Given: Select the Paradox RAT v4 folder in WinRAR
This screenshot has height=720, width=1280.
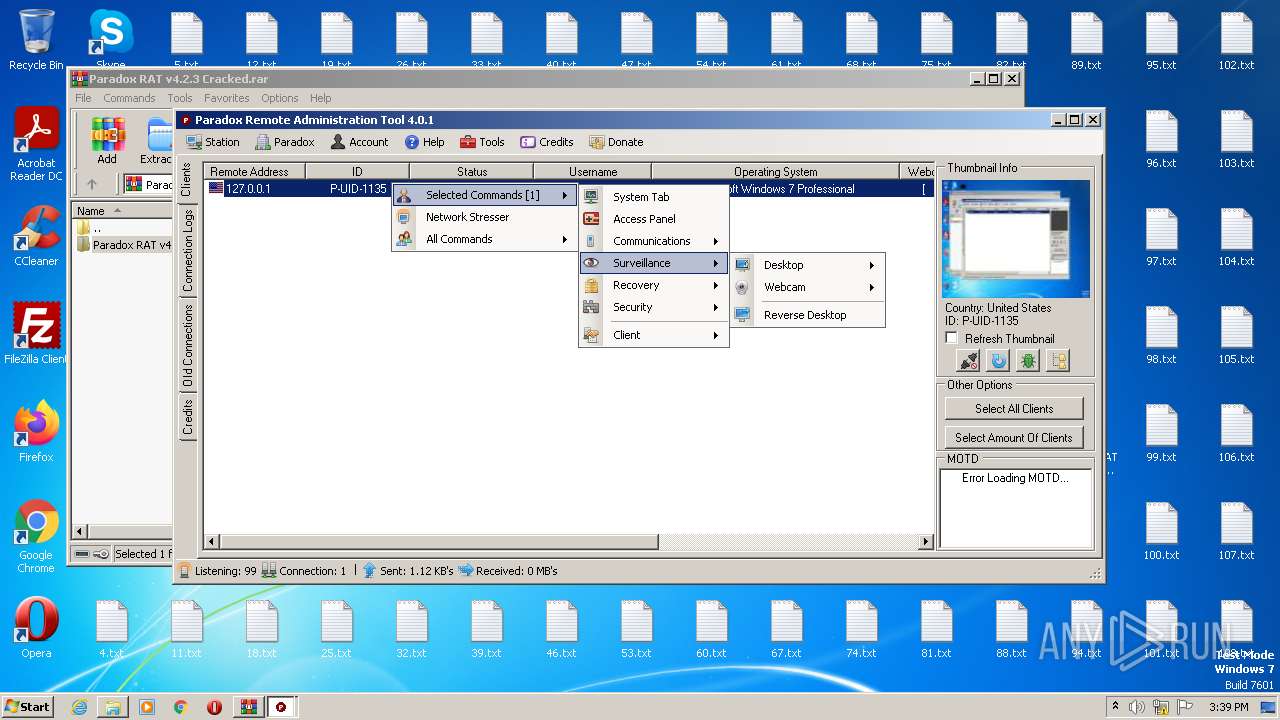Looking at the screenshot, I should (x=124, y=245).
